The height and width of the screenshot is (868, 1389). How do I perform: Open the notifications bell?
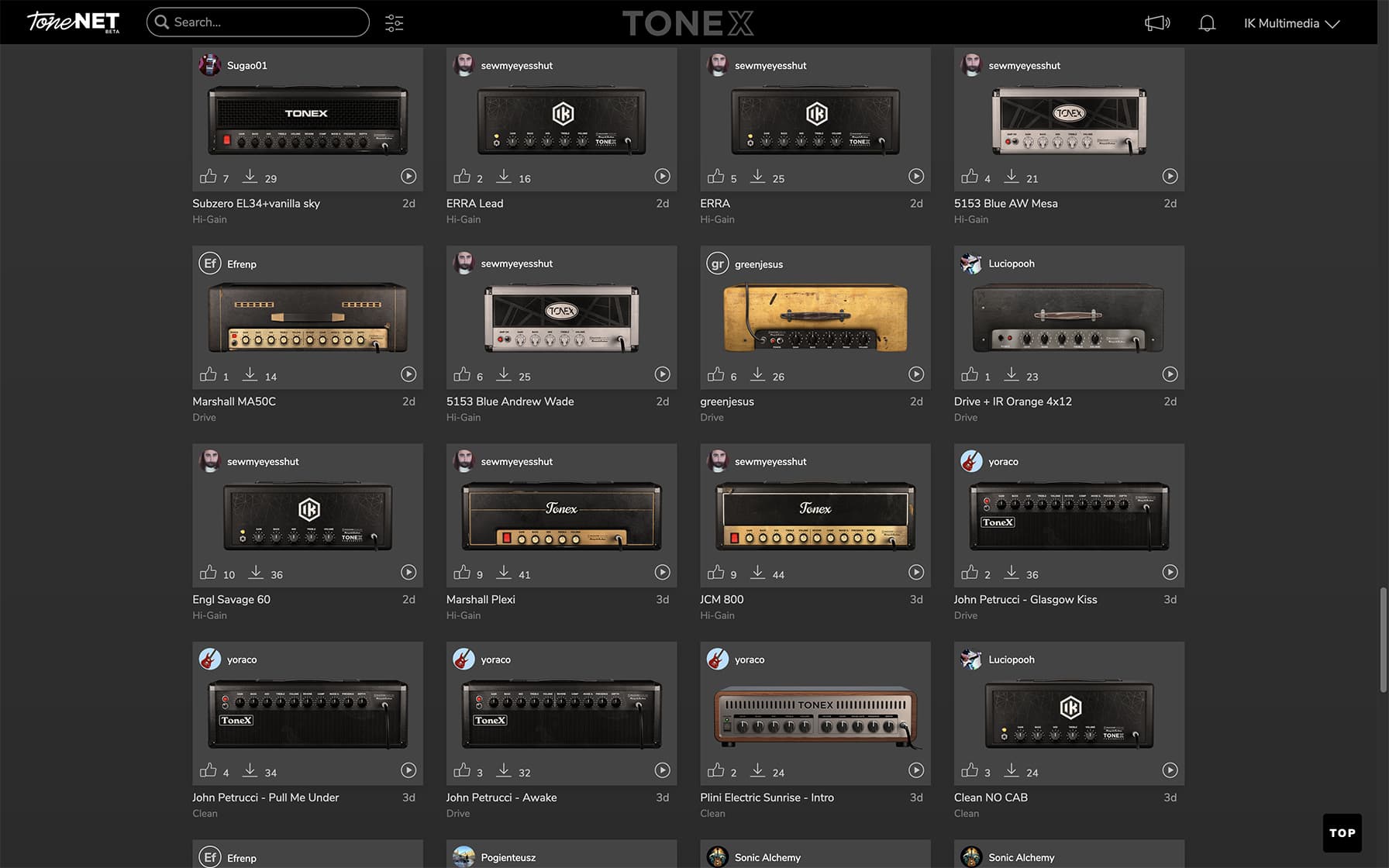(x=1206, y=23)
